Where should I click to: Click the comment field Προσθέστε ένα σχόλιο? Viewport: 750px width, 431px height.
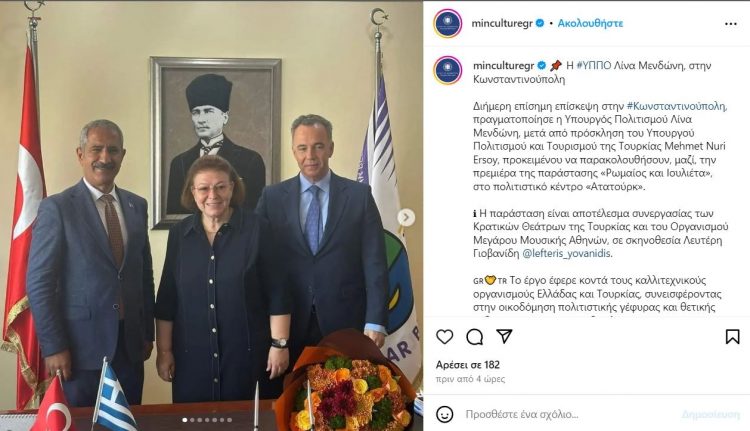pyautogui.click(x=522, y=414)
